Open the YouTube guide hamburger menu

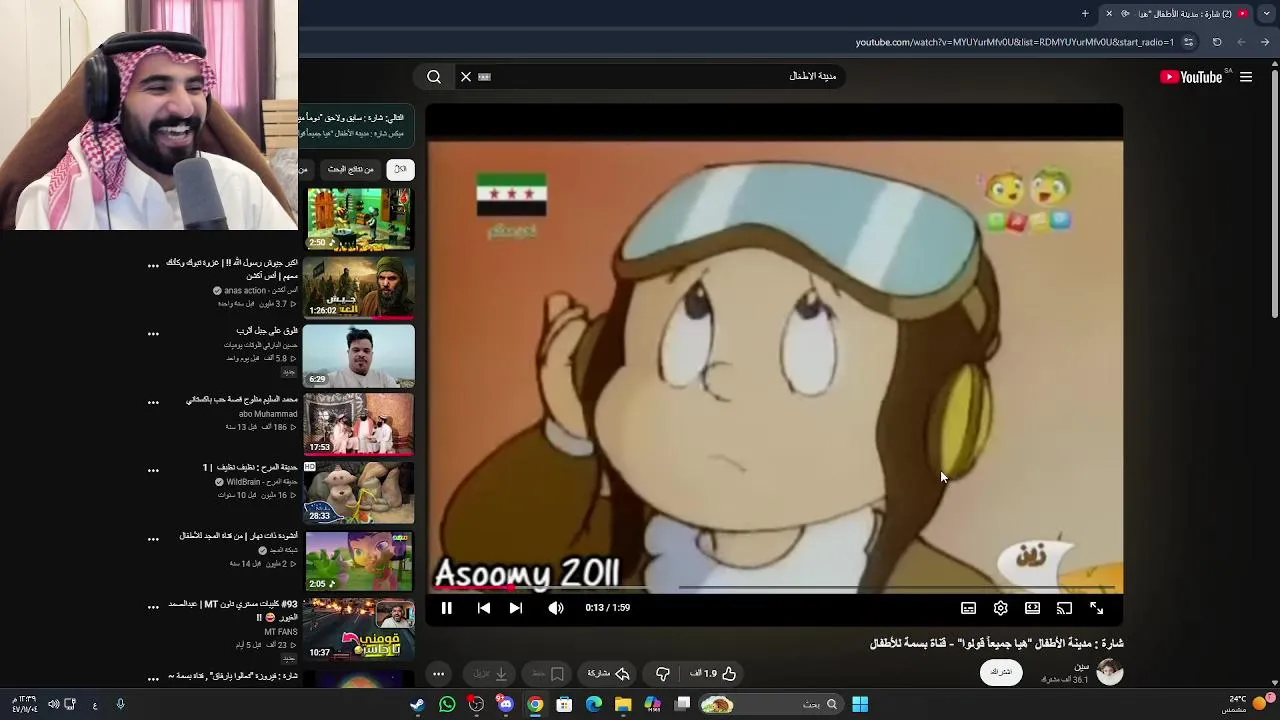click(x=1246, y=77)
